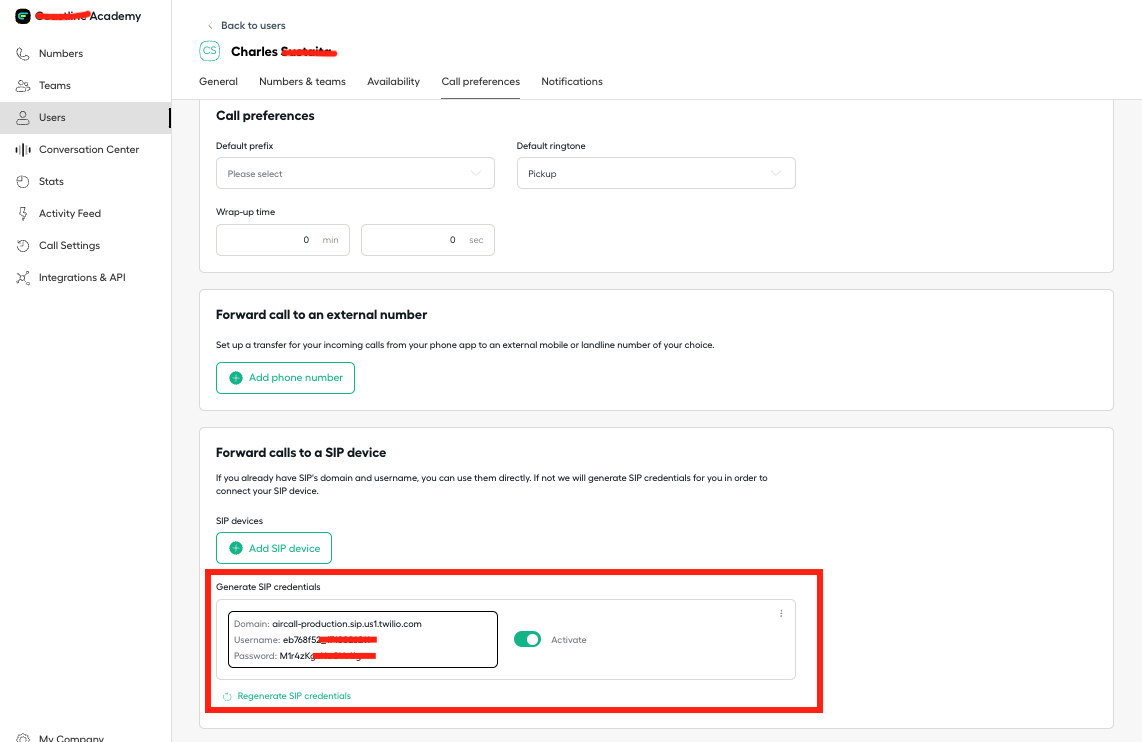Switch to the Availability tab

click(393, 82)
